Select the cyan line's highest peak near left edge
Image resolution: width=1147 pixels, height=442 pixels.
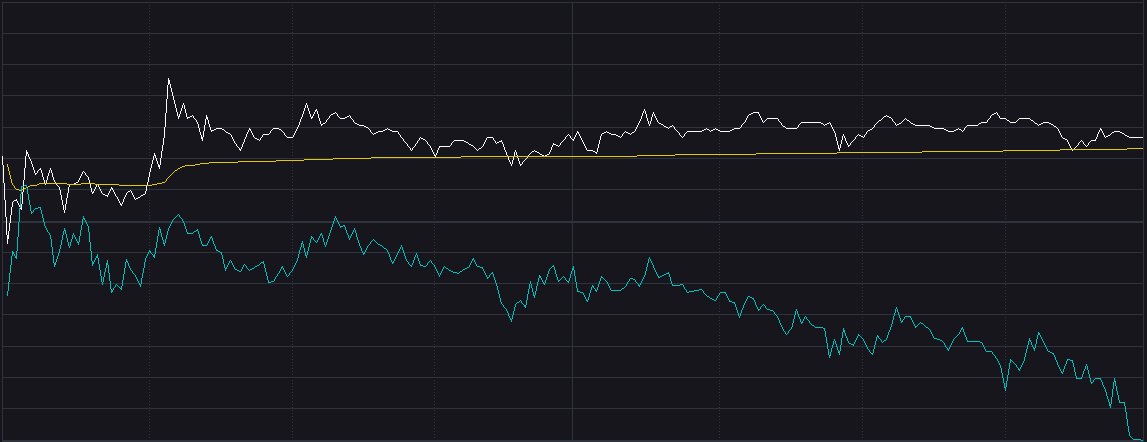click(27, 186)
